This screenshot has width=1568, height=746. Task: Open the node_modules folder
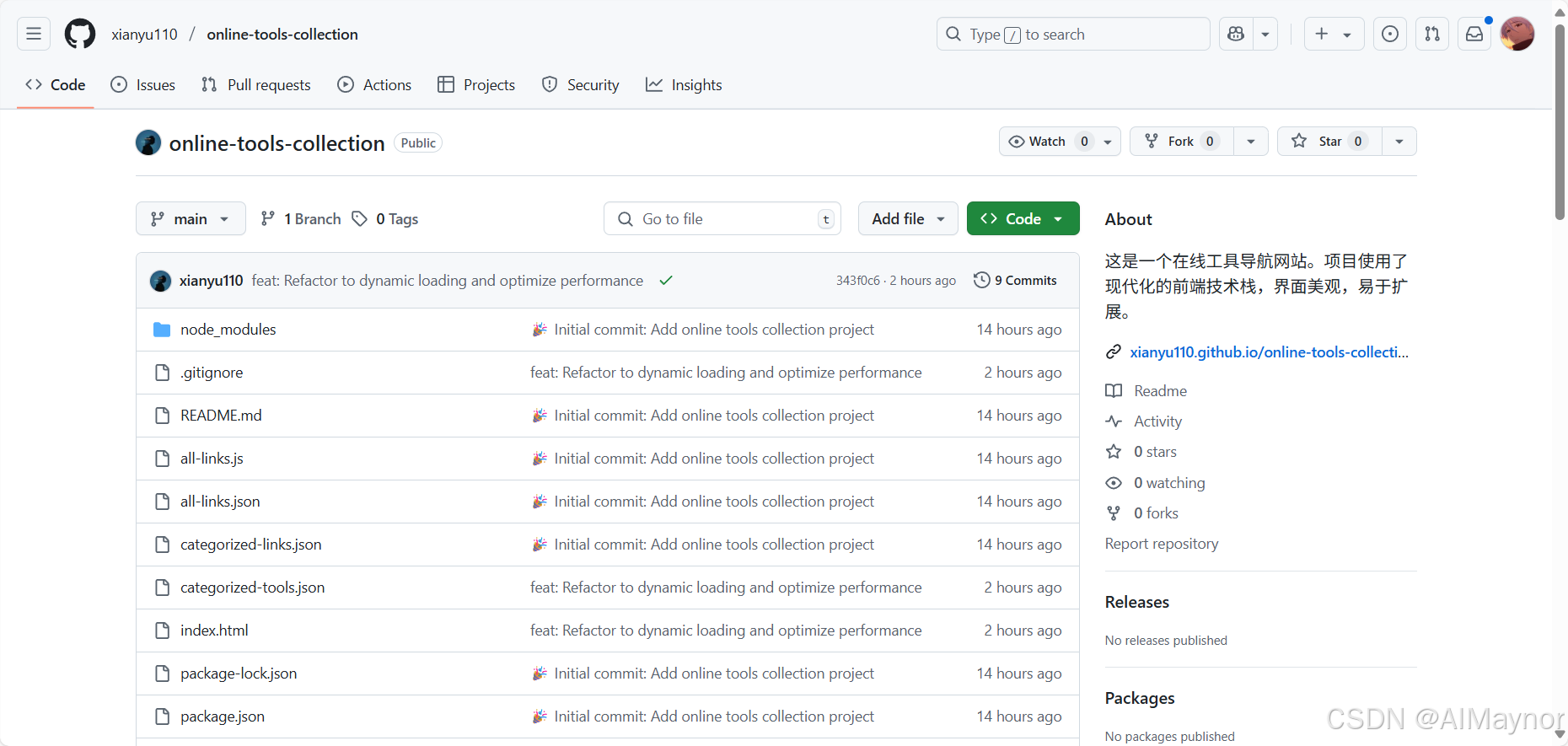coord(228,330)
